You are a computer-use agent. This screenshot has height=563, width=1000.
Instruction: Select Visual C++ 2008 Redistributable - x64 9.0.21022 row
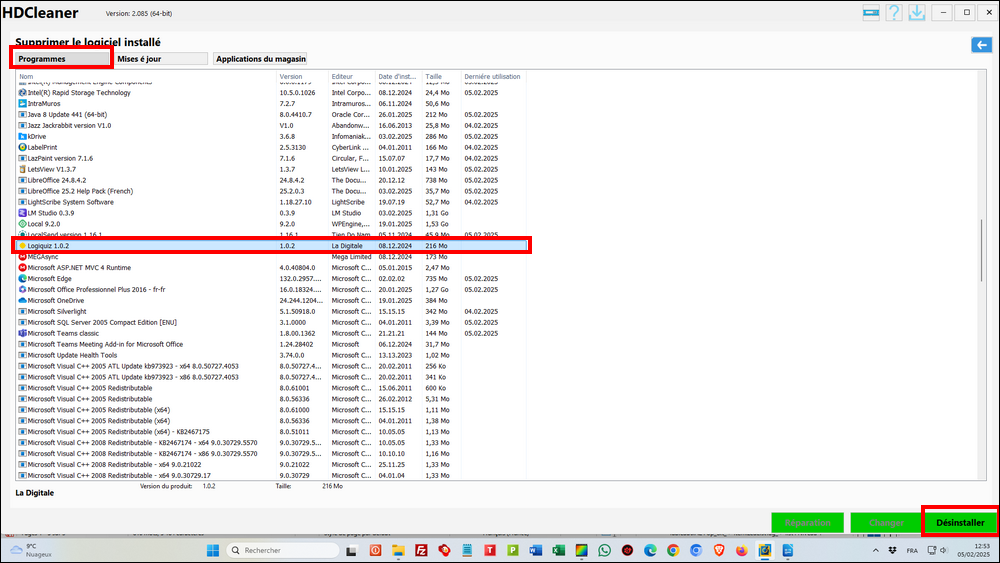click(x=272, y=464)
